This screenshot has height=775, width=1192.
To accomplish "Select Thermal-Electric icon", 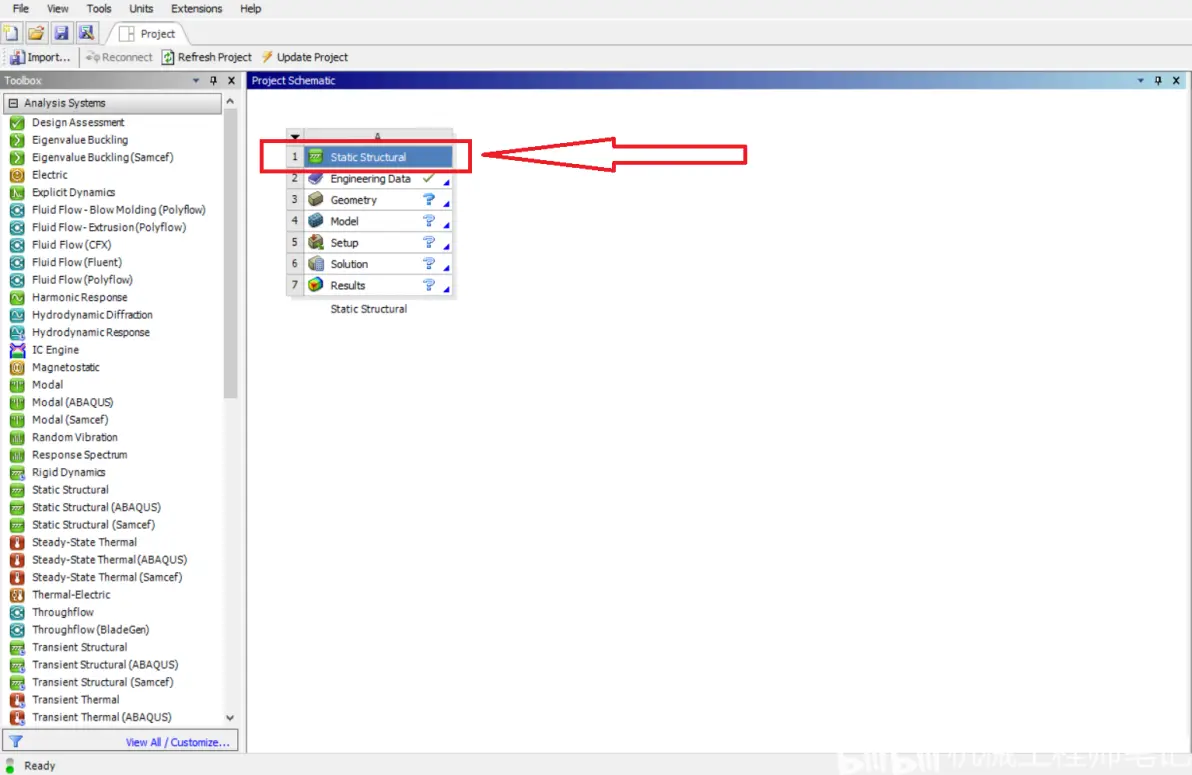I will click(x=17, y=595).
